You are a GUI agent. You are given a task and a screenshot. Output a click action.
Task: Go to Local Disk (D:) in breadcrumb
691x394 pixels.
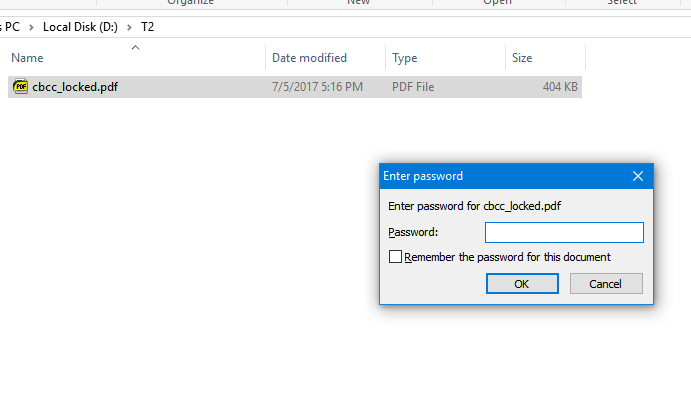[x=80, y=27]
